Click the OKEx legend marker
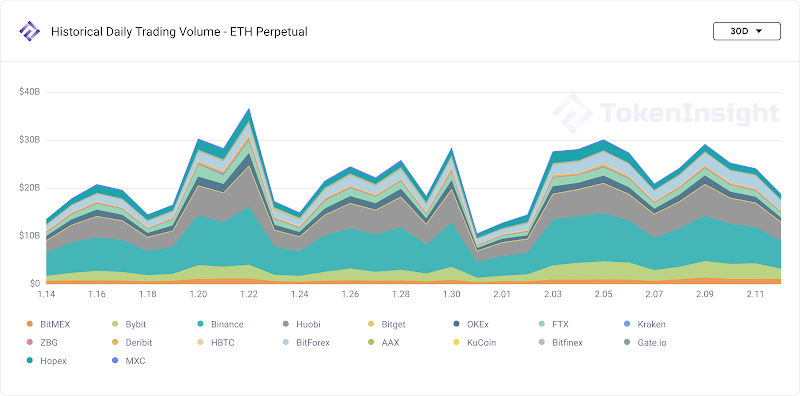Image resolution: width=800 pixels, height=396 pixels. (x=456, y=324)
